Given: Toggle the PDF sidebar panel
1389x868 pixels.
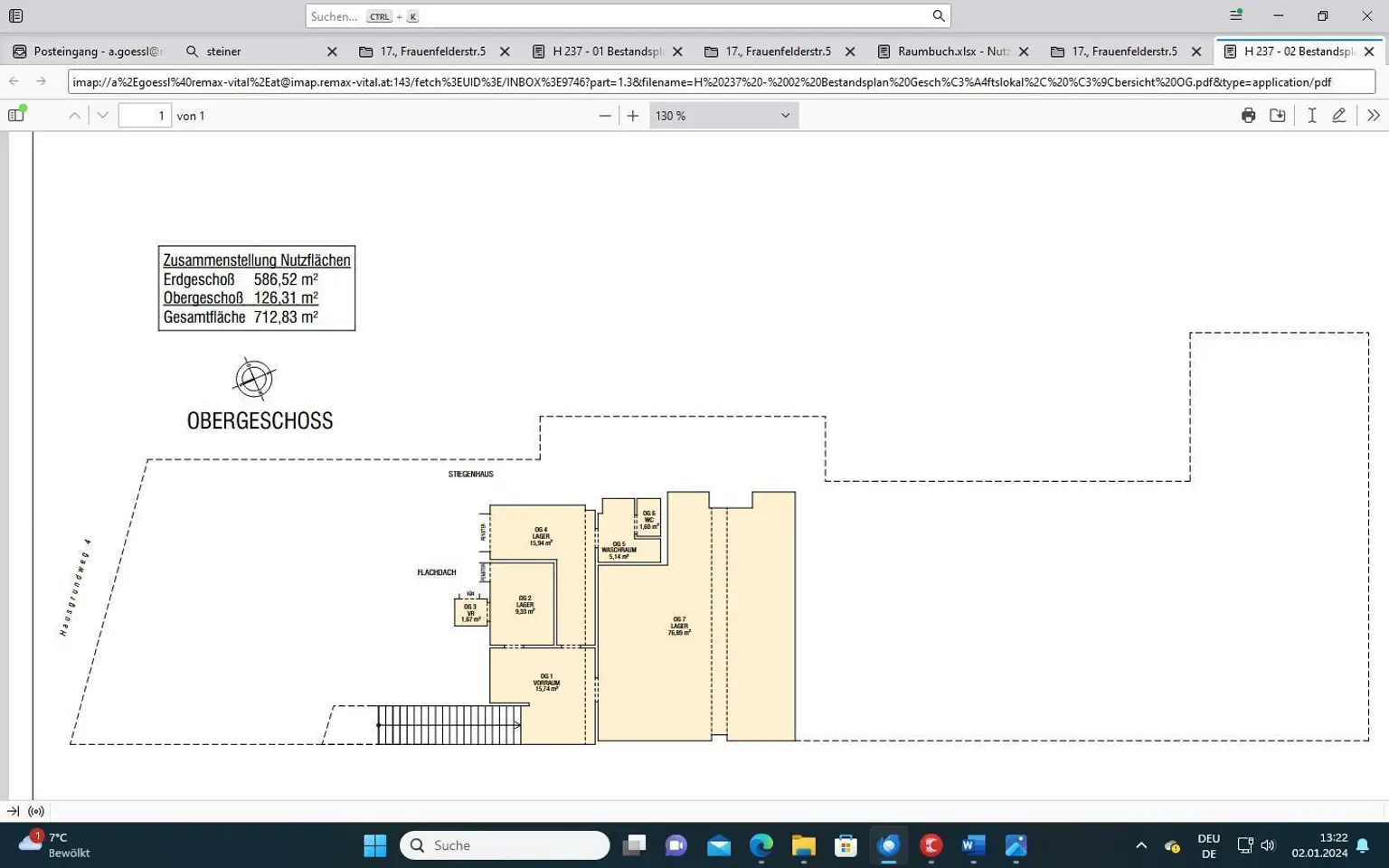Looking at the screenshot, I should click(16, 115).
